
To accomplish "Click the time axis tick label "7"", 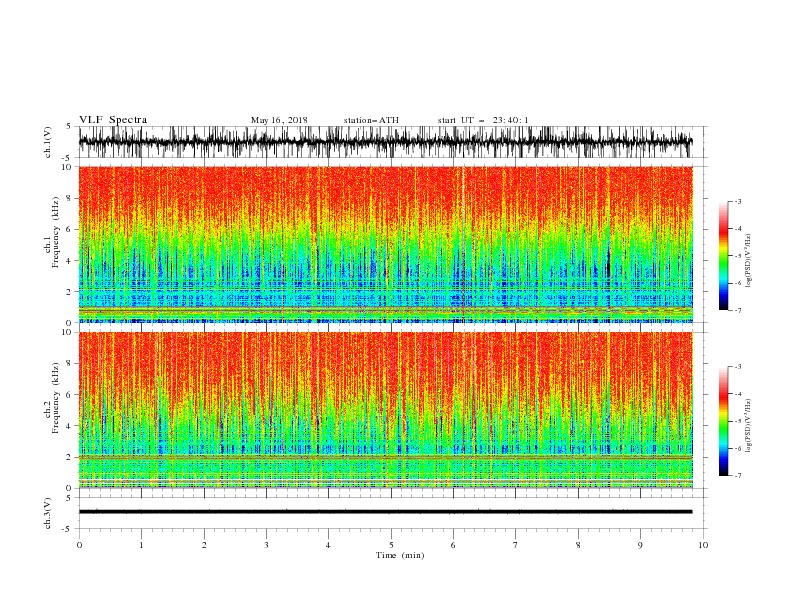I will pos(516,545).
